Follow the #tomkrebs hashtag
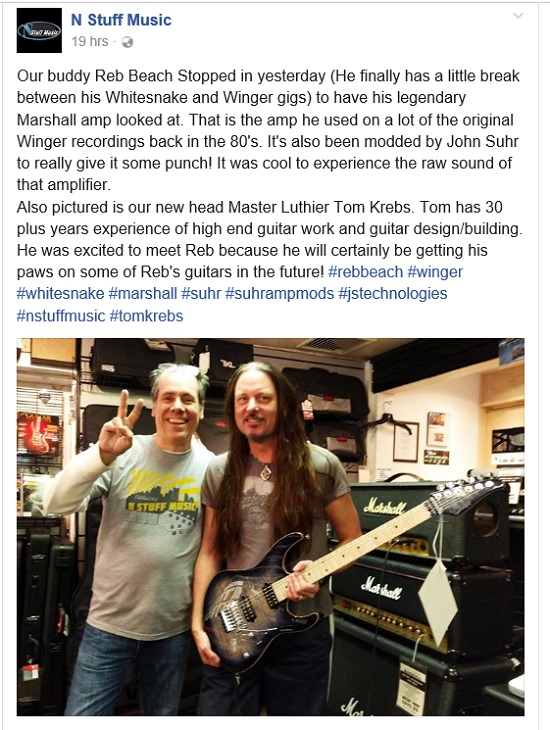 click(x=146, y=316)
